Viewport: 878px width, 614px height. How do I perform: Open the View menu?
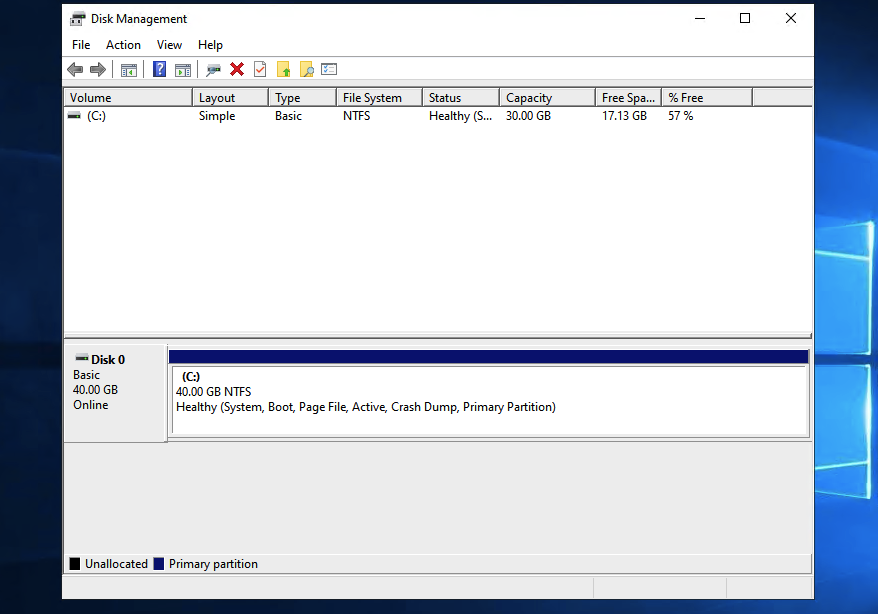pos(169,45)
